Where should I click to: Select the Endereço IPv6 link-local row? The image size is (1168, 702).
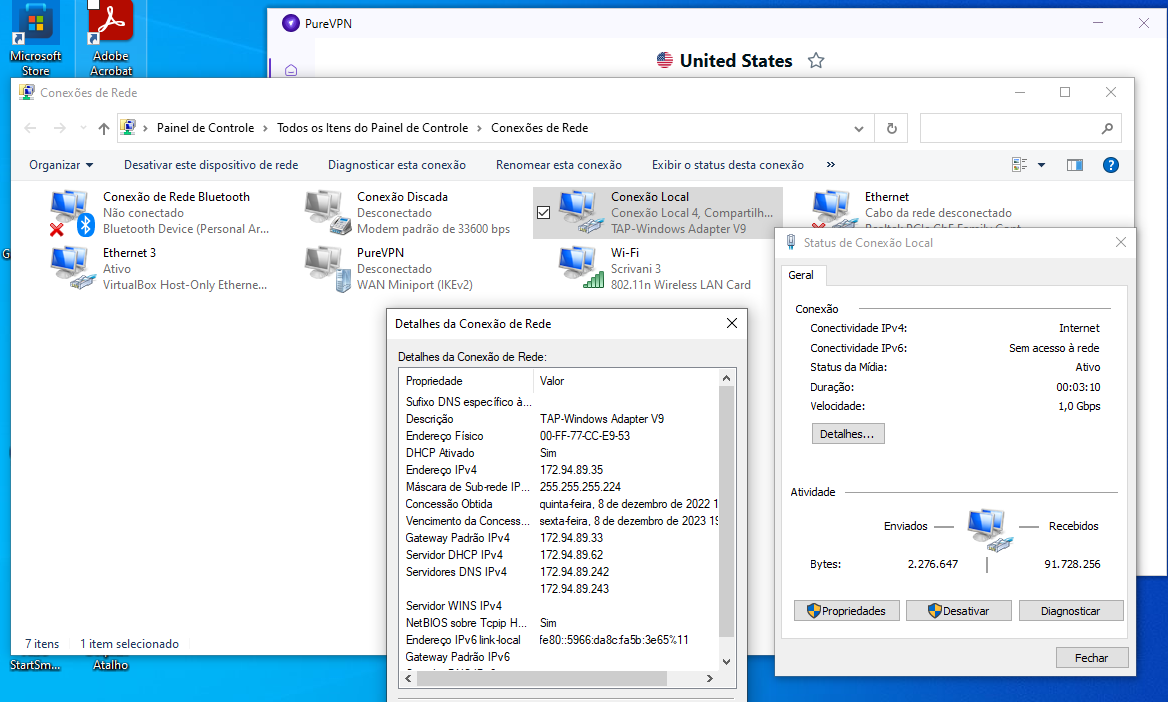click(559, 640)
